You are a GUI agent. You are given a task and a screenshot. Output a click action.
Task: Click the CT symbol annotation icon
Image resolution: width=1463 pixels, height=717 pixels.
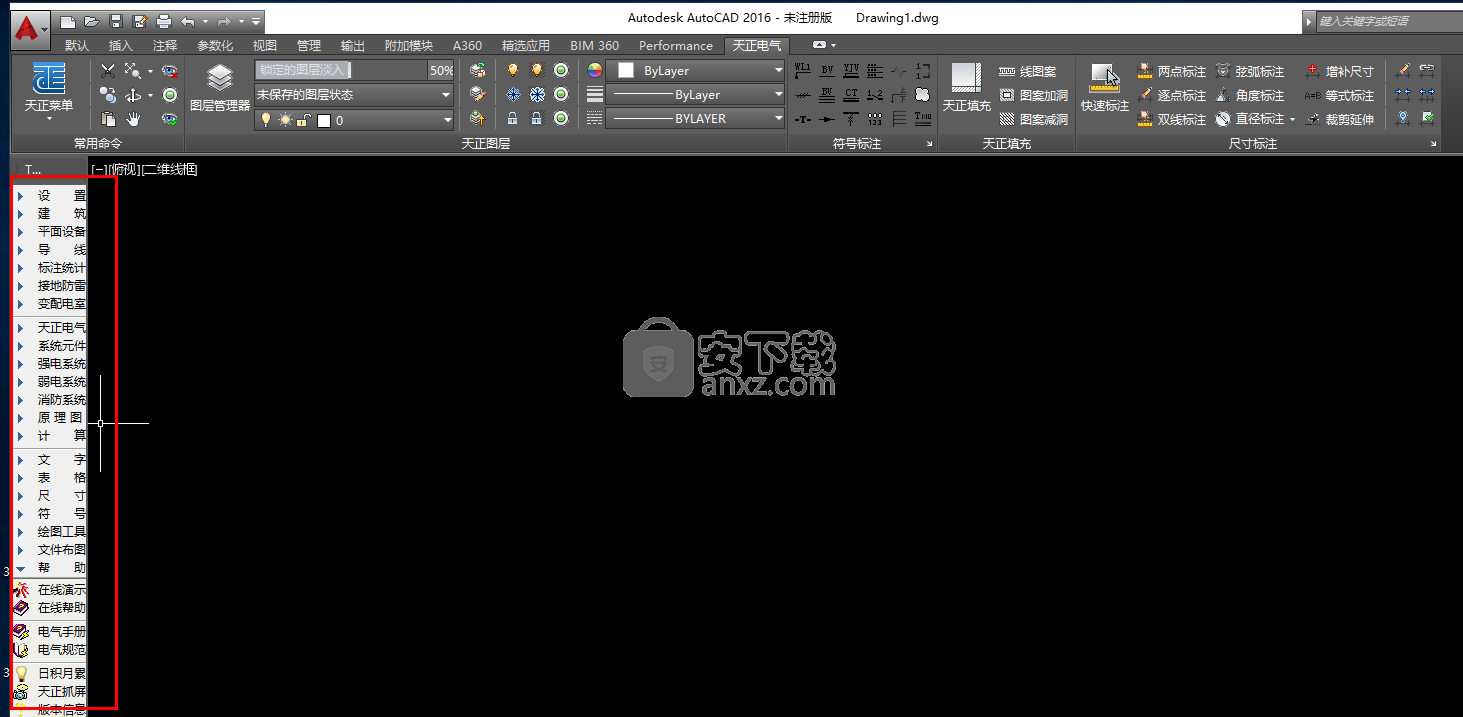(851, 94)
